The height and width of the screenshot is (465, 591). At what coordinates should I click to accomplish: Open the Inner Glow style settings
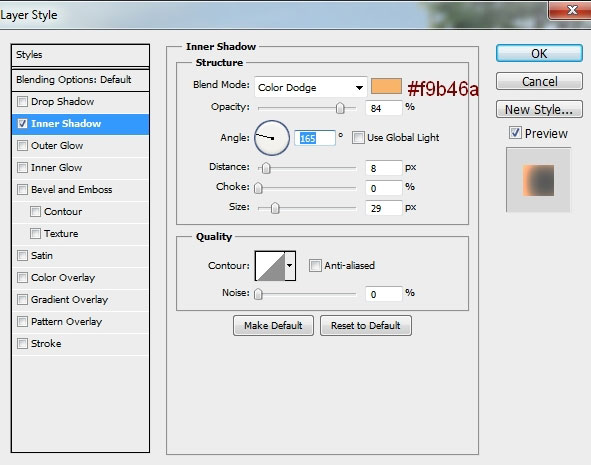click(x=80, y=167)
